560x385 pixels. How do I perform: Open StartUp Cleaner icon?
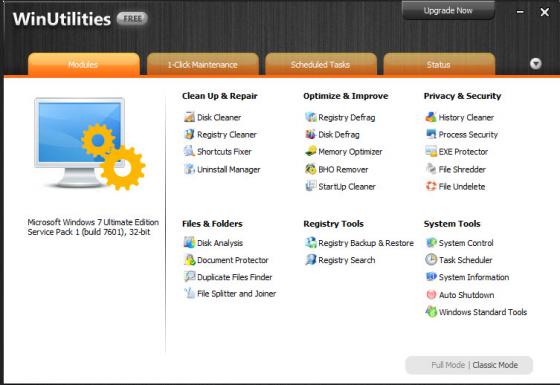310,186
